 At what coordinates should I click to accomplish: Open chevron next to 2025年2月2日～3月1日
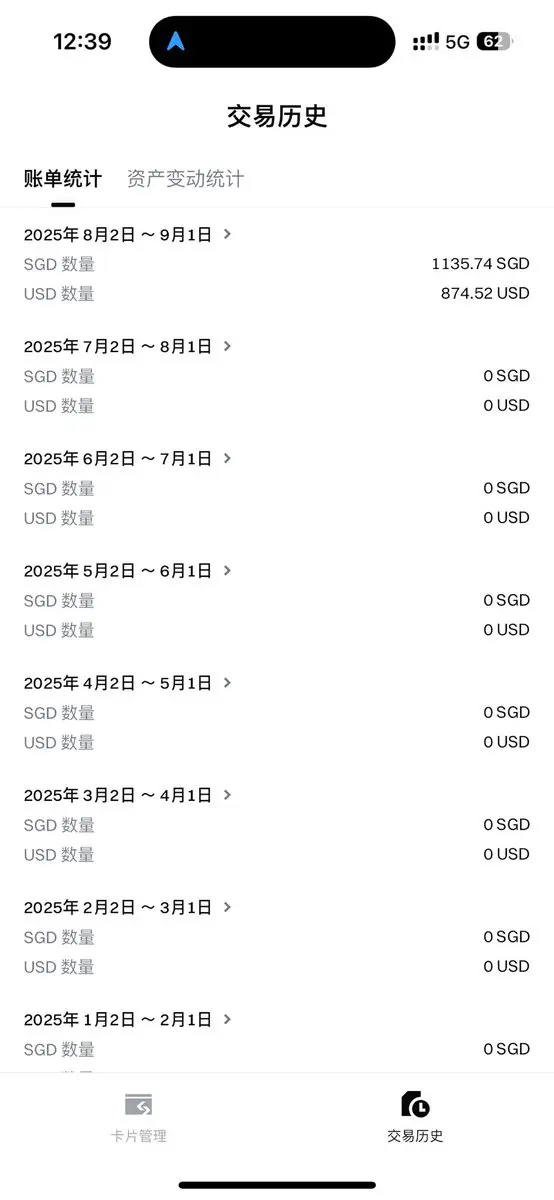(228, 906)
